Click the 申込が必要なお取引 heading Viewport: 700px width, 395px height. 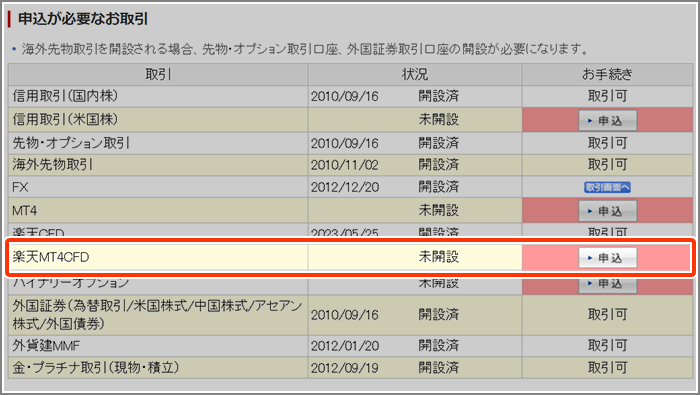point(83,19)
